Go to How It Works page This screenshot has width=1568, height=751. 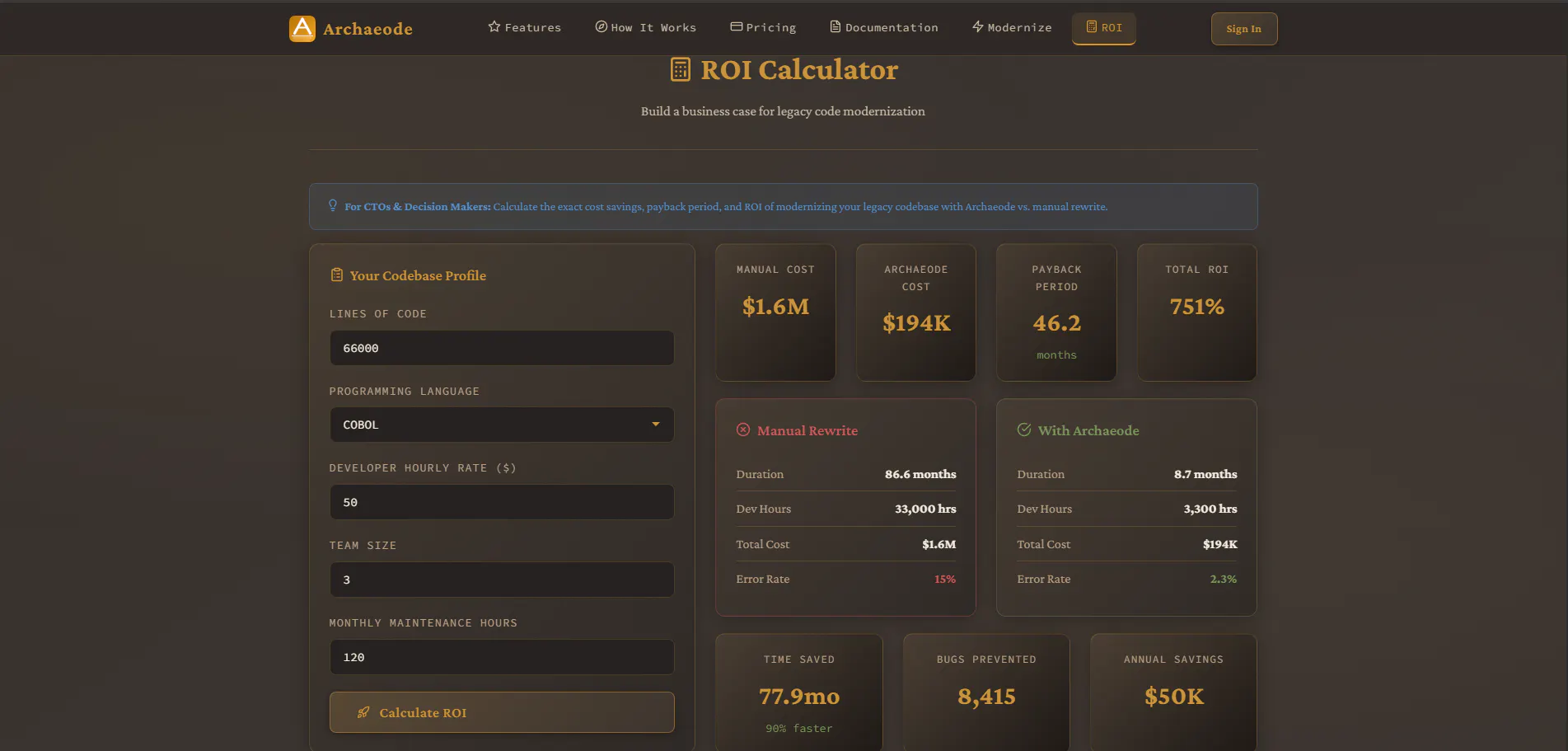pyautogui.click(x=645, y=27)
